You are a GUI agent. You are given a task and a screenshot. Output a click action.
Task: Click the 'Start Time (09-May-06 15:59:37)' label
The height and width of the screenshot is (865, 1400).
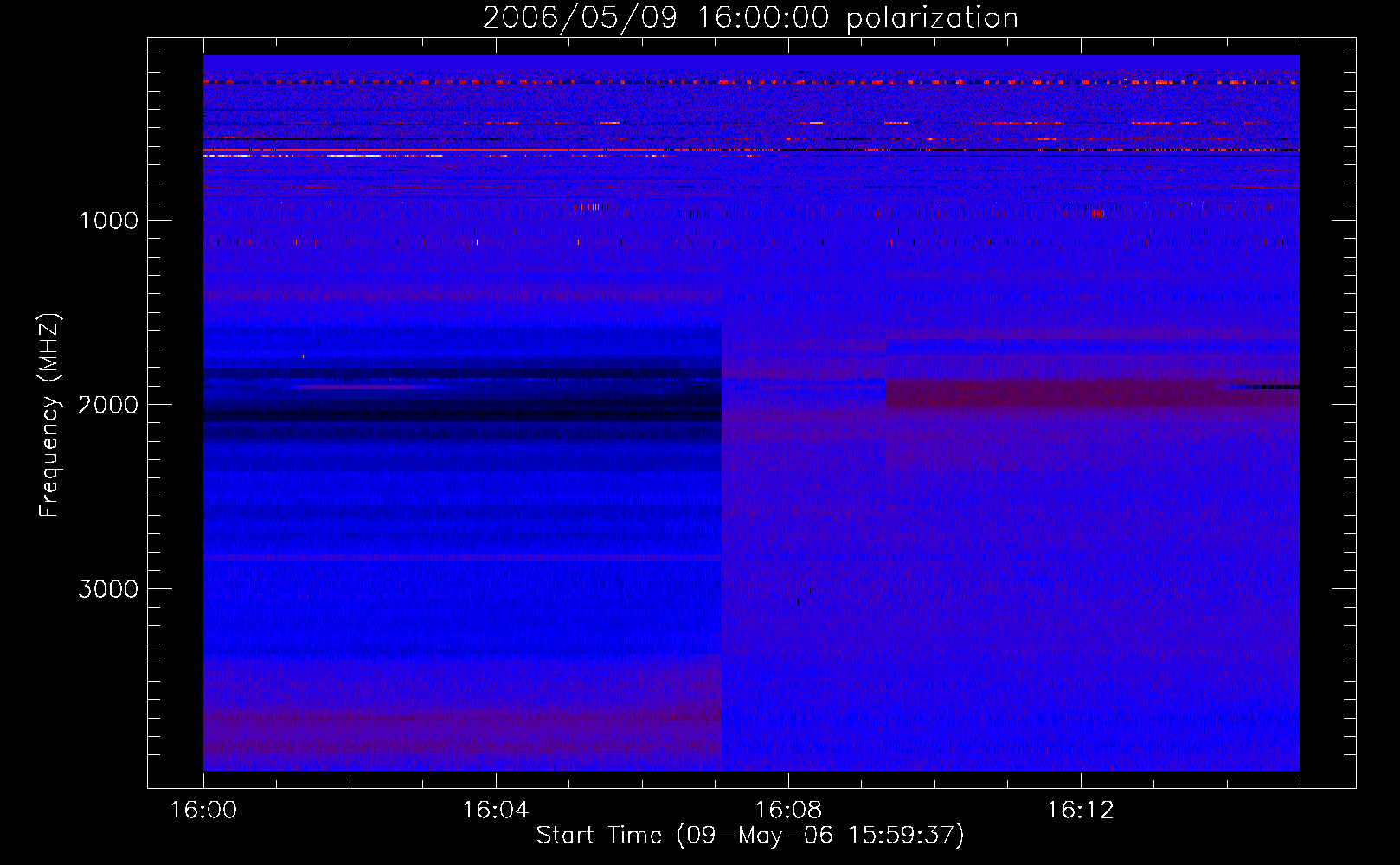(x=750, y=836)
